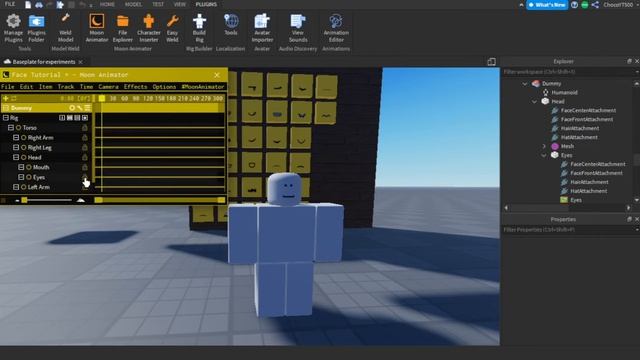Collapse the Mouth track node
This screenshot has height=360, width=640.
(21, 167)
